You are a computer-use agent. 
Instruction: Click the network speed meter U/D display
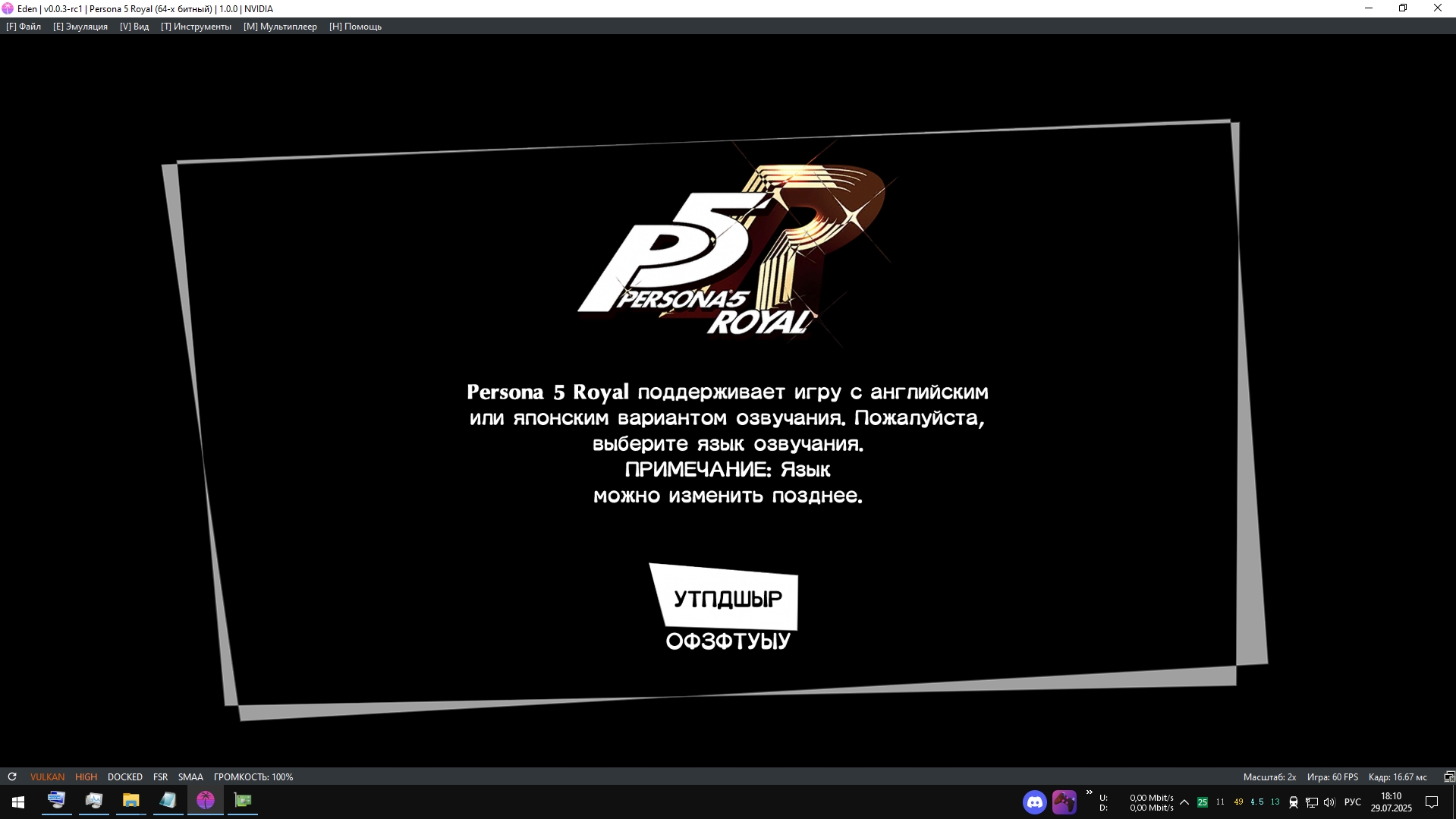pyautogui.click(x=1136, y=802)
